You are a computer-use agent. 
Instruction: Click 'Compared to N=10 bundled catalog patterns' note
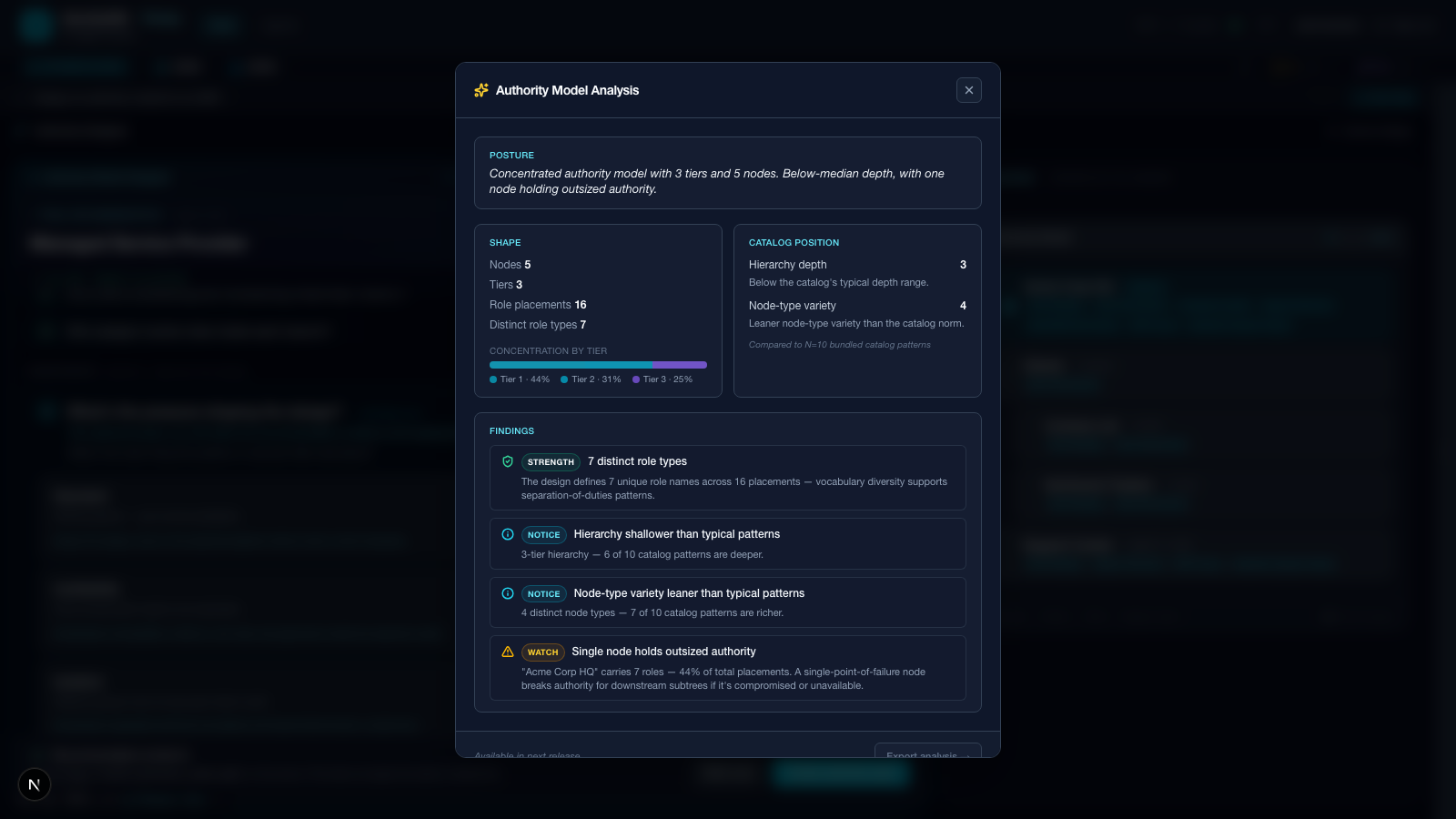point(840,345)
